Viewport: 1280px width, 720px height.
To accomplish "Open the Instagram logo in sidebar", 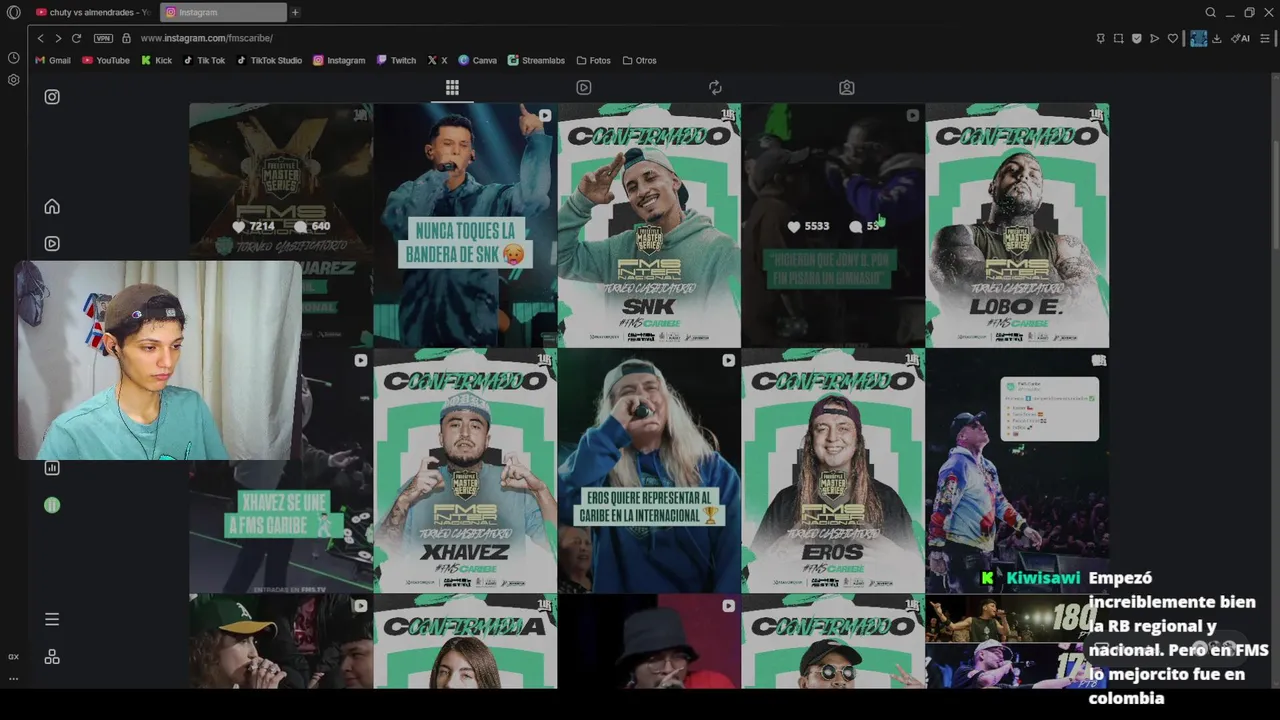I will point(52,97).
